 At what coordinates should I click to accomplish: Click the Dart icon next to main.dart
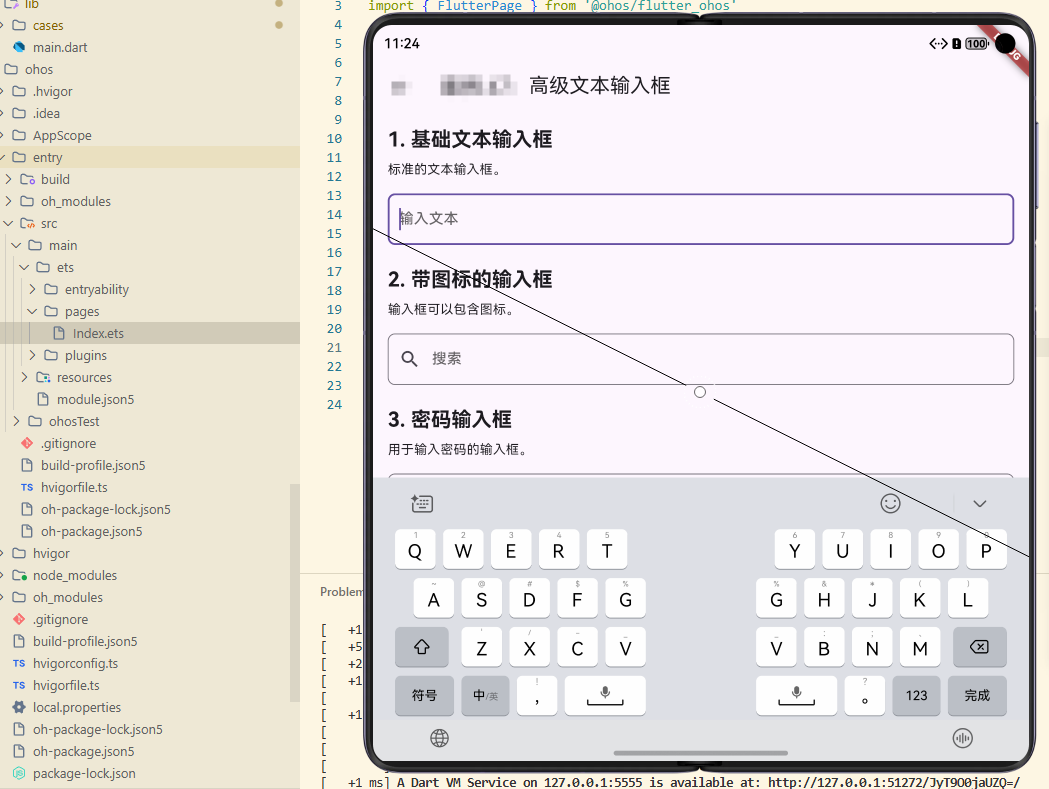pos(22,47)
